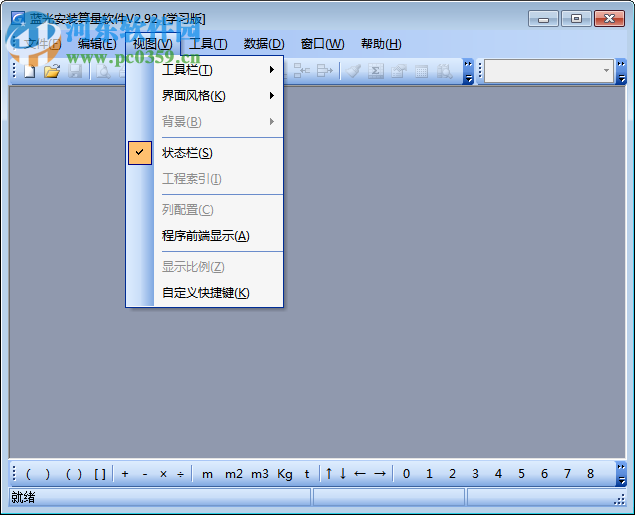The width and height of the screenshot is (635, 515).
Task: Insert a right parenthesis symbol
Action: [x=48, y=474]
